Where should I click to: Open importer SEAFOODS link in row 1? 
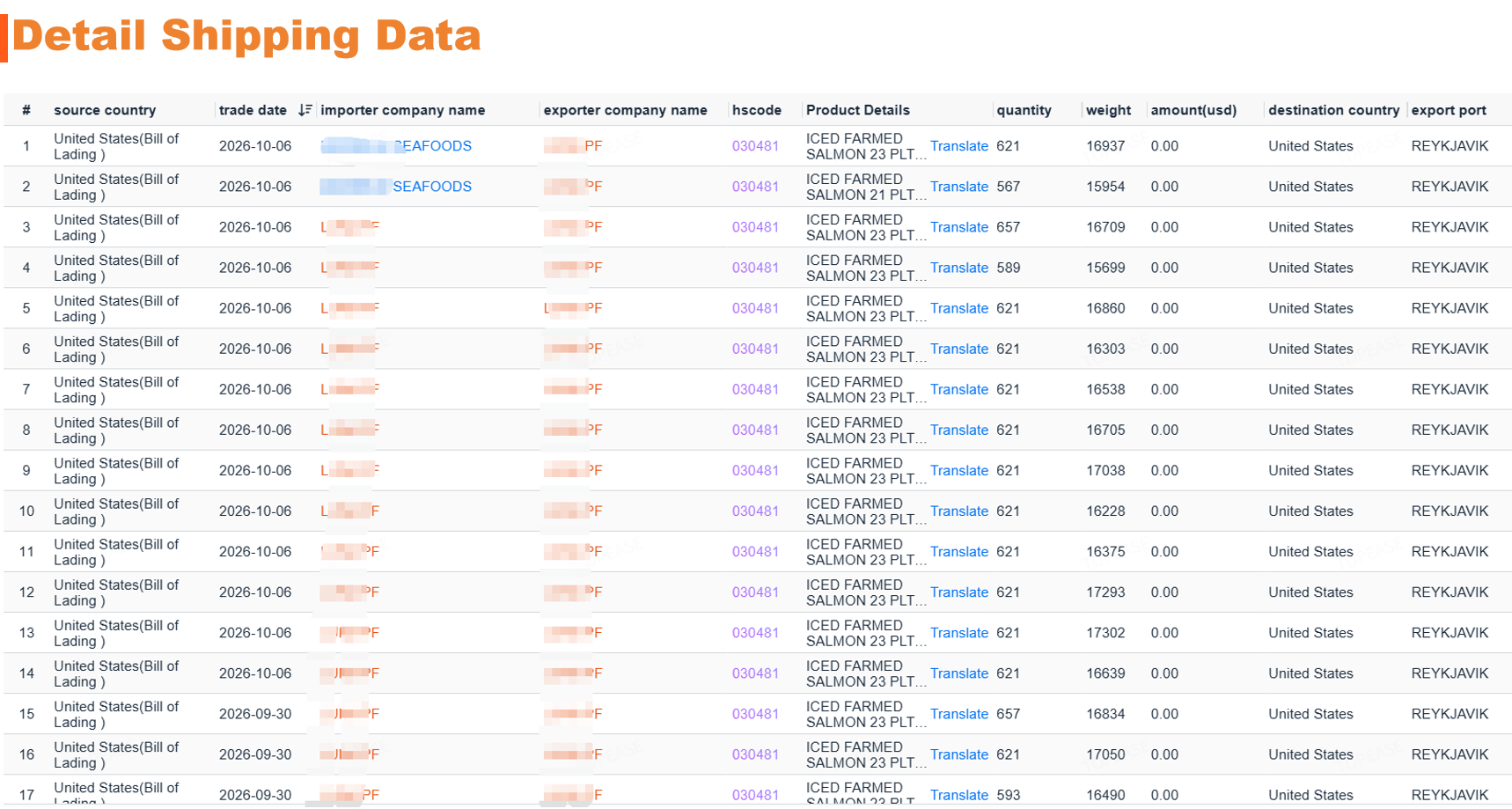396,146
